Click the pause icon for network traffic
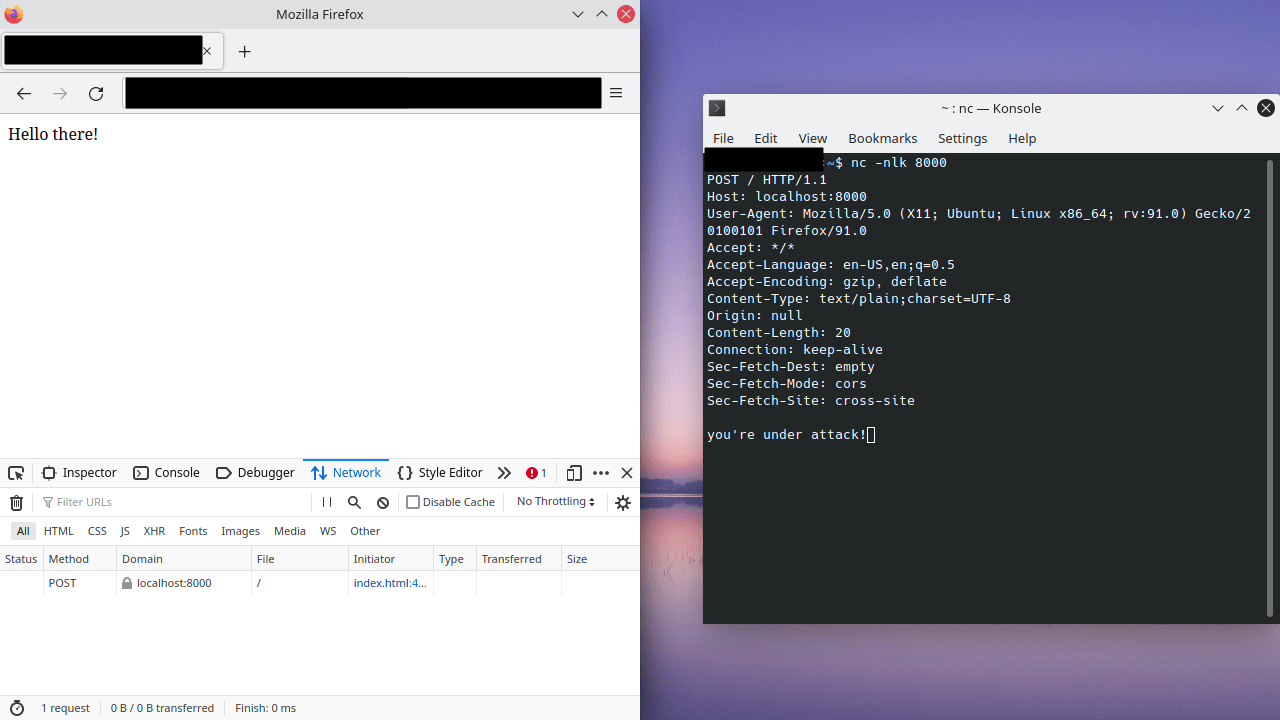This screenshot has height=720, width=1280. 326,502
